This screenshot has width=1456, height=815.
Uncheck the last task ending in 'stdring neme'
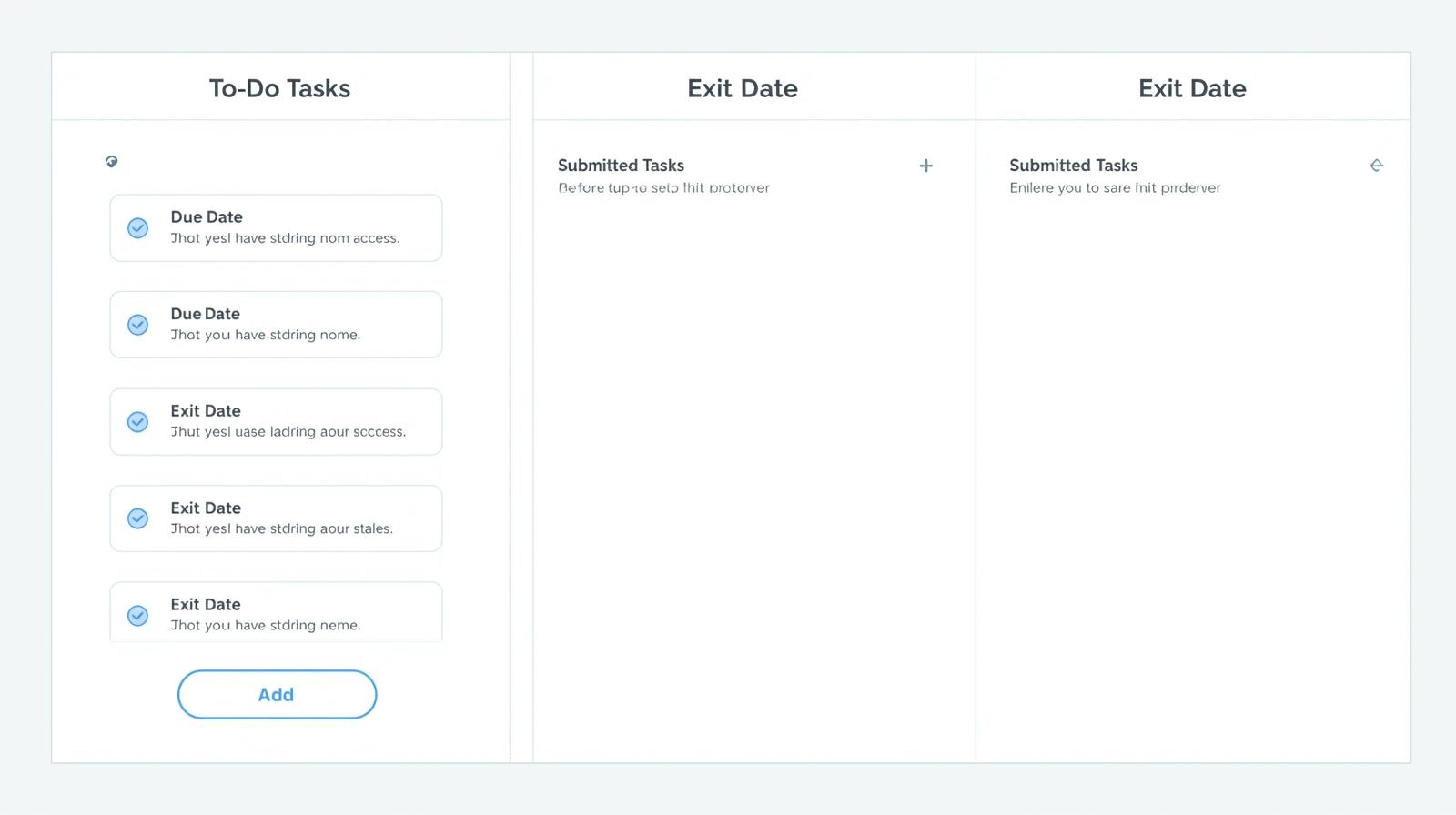coord(137,616)
